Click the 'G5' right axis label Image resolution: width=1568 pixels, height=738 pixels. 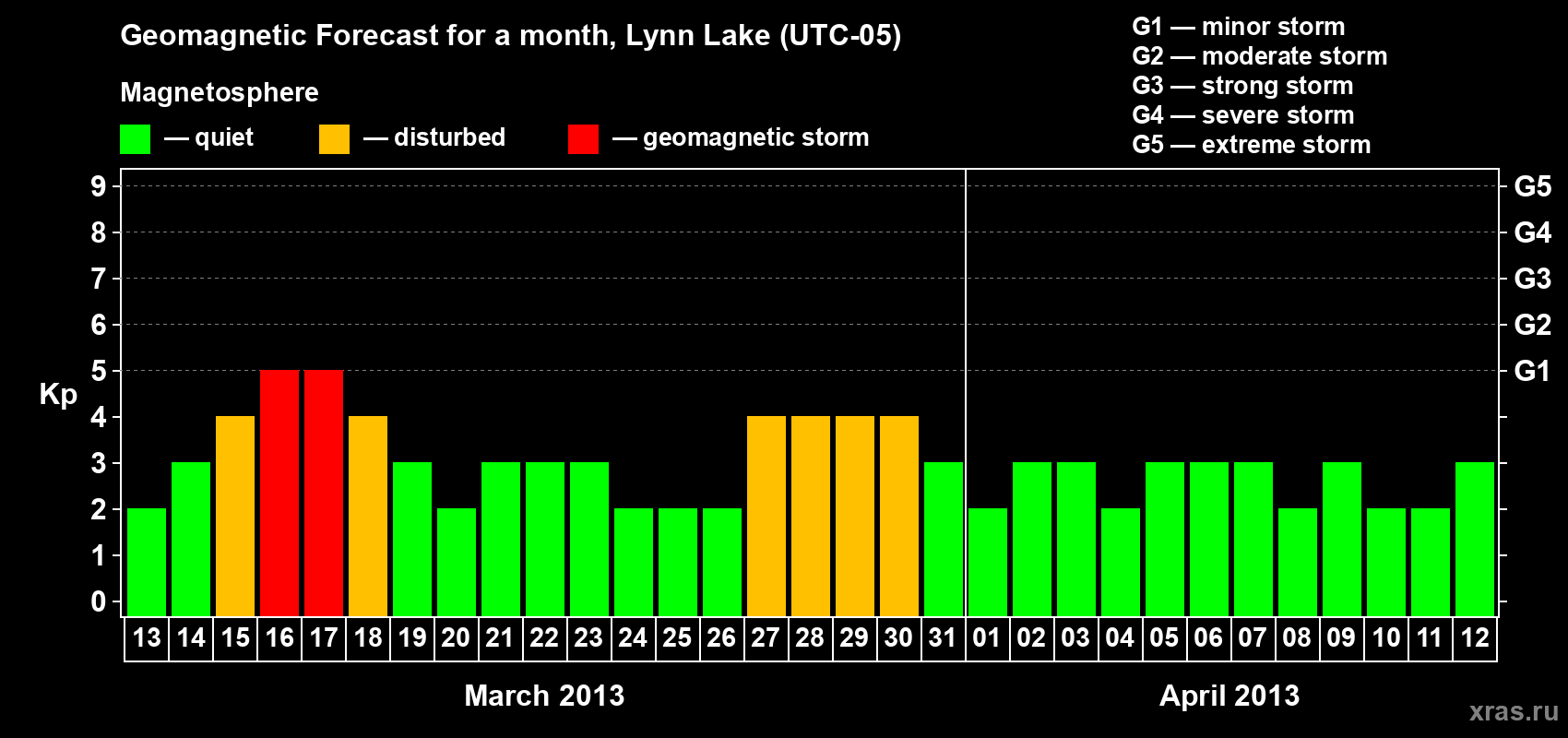1533,186
